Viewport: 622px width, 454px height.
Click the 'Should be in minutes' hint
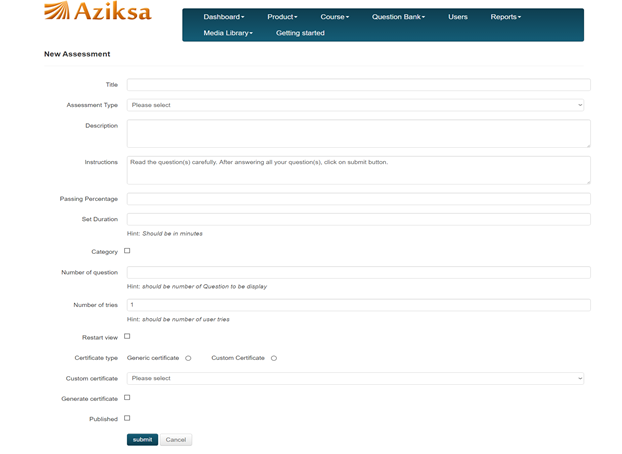[x=173, y=234]
